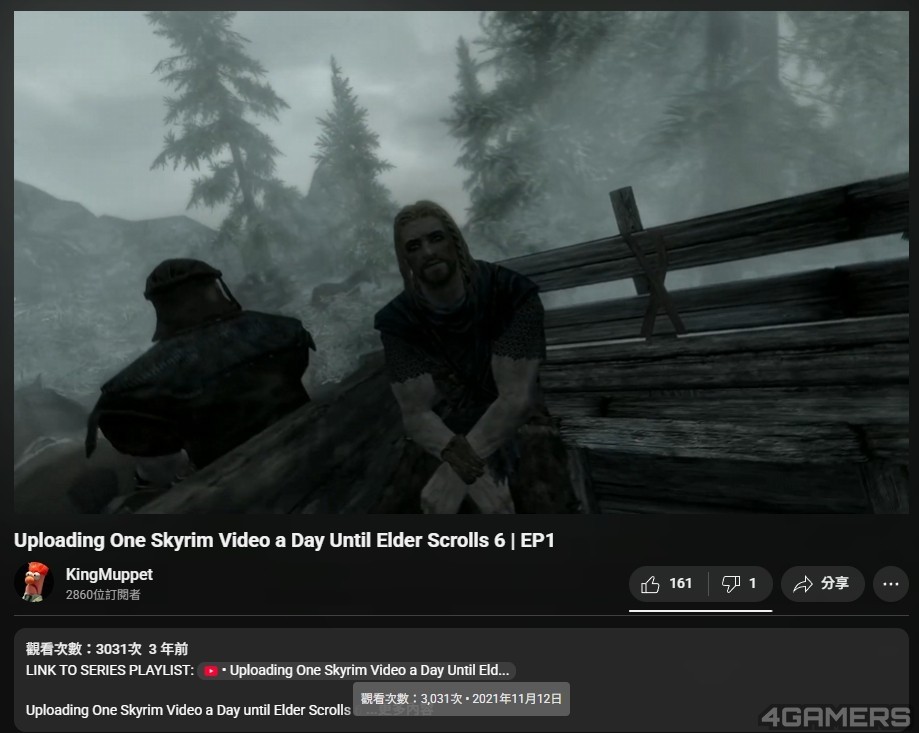
Task: Open KingMuppet channel avatar
Action: [x=33, y=582]
